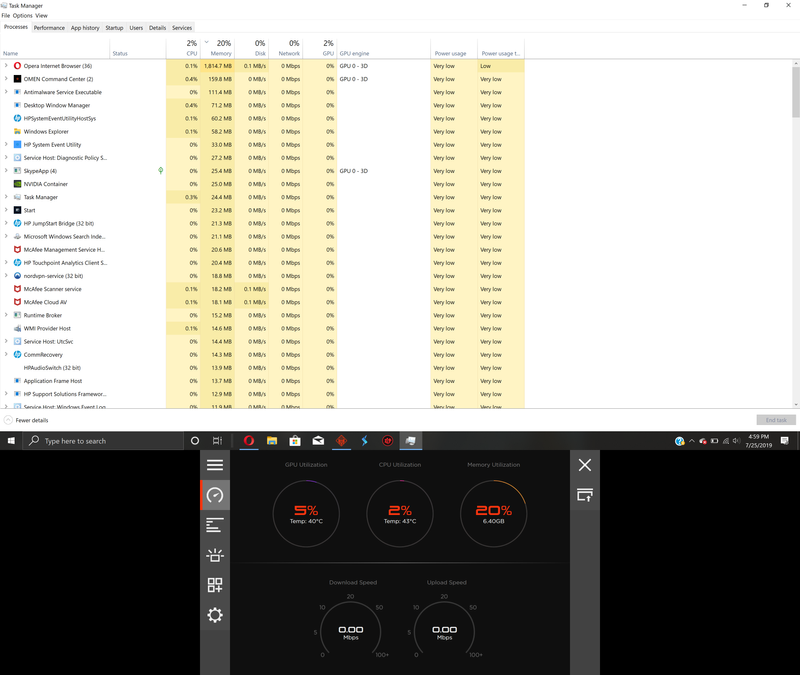The image size is (800, 675).
Task: Open File Explorer from the taskbar
Action: pyautogui.click(x=272, y=441)
